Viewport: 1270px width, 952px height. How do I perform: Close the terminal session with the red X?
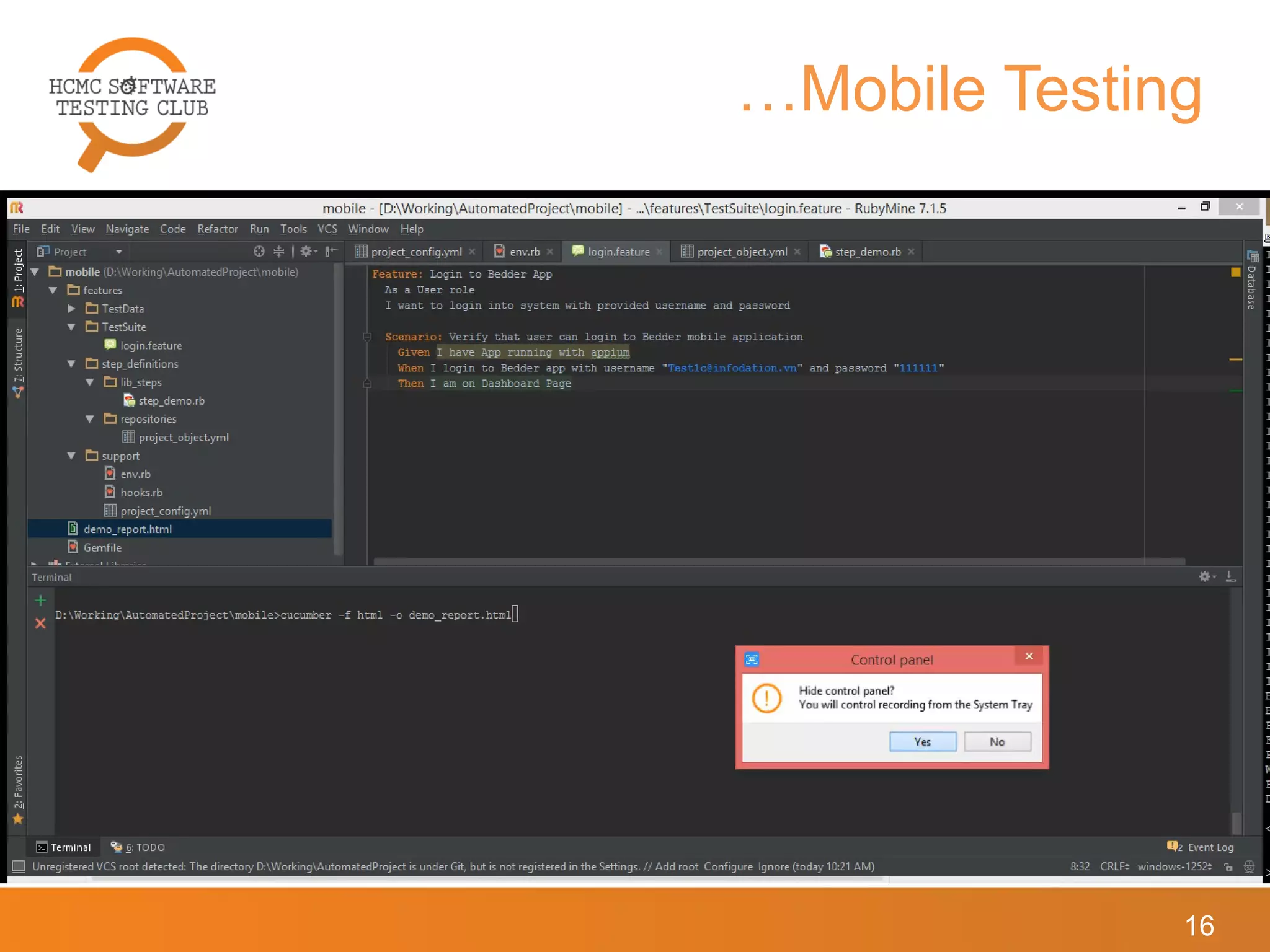point(40,623)
